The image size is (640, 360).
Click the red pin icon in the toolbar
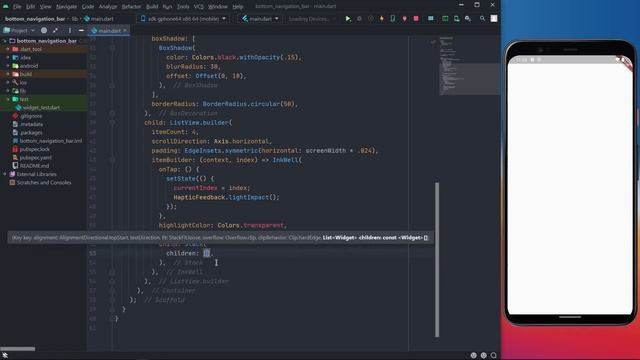click(404, 19)
